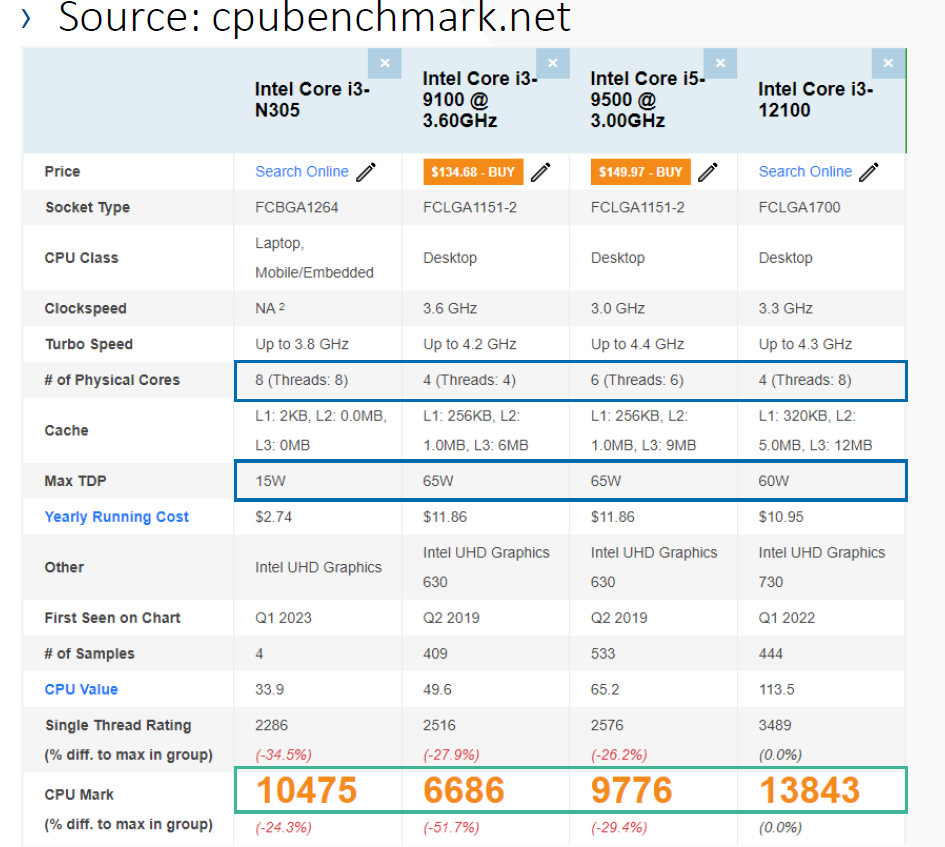Image resolution: width=945 pixels, height=847 pixels.
Task: Click single thread rating 2286
Action: pos(271,725)
